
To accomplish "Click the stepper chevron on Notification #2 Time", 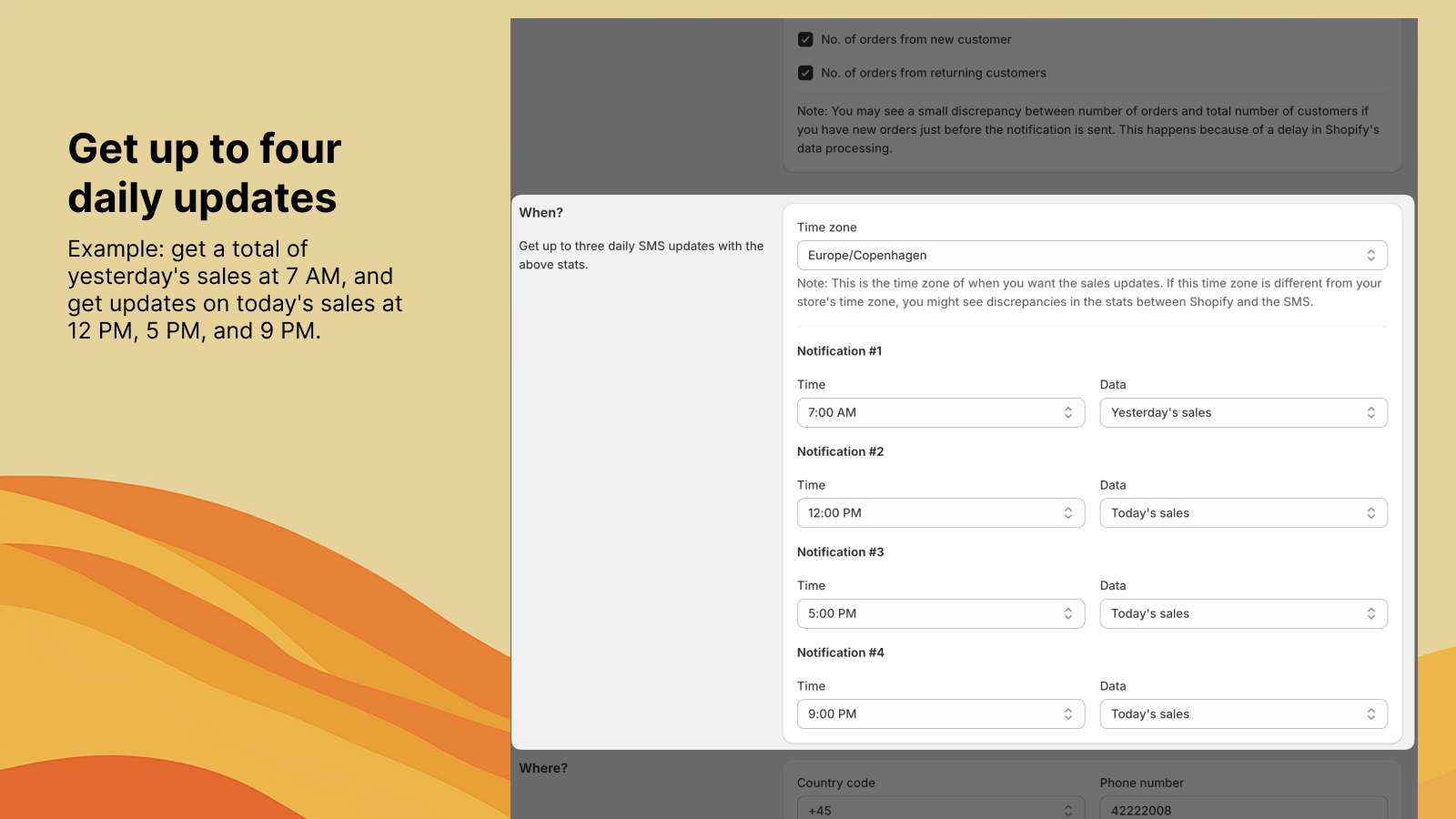I will coord(1068,512).
